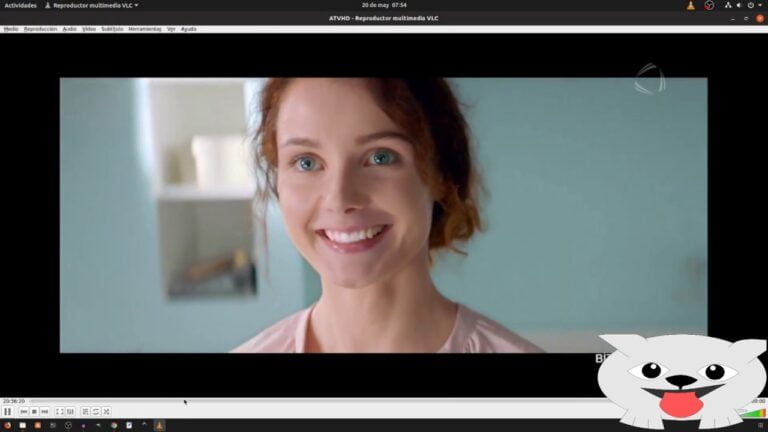Click Actividades in the top bar

20,5
